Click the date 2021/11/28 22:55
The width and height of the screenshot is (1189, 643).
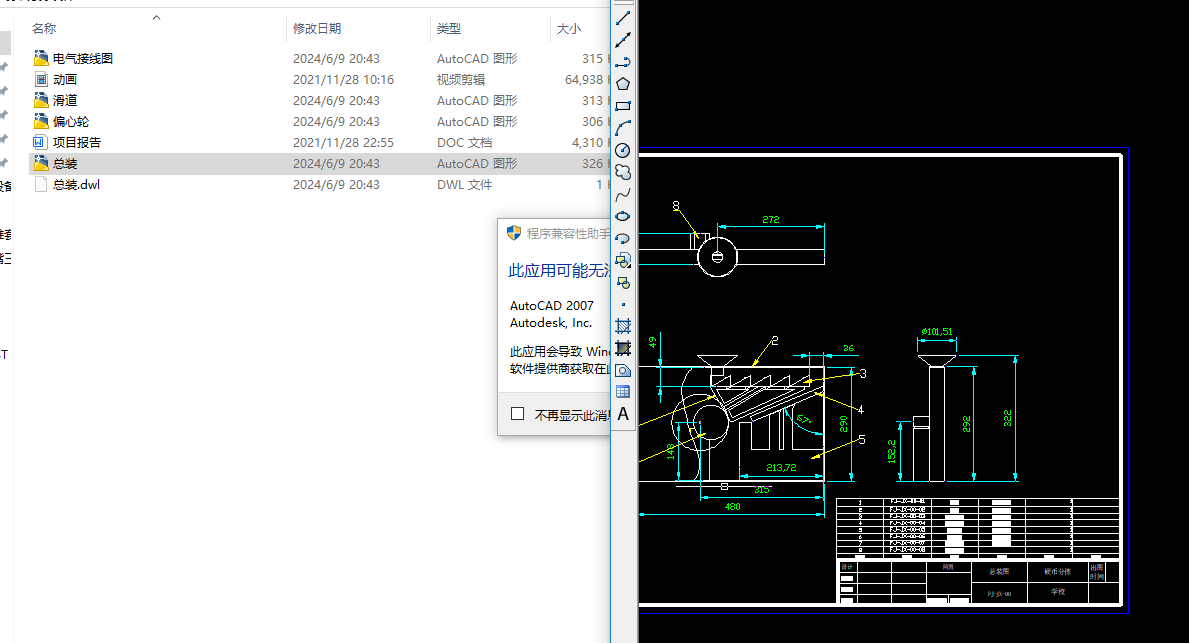[x=344, y=143]
